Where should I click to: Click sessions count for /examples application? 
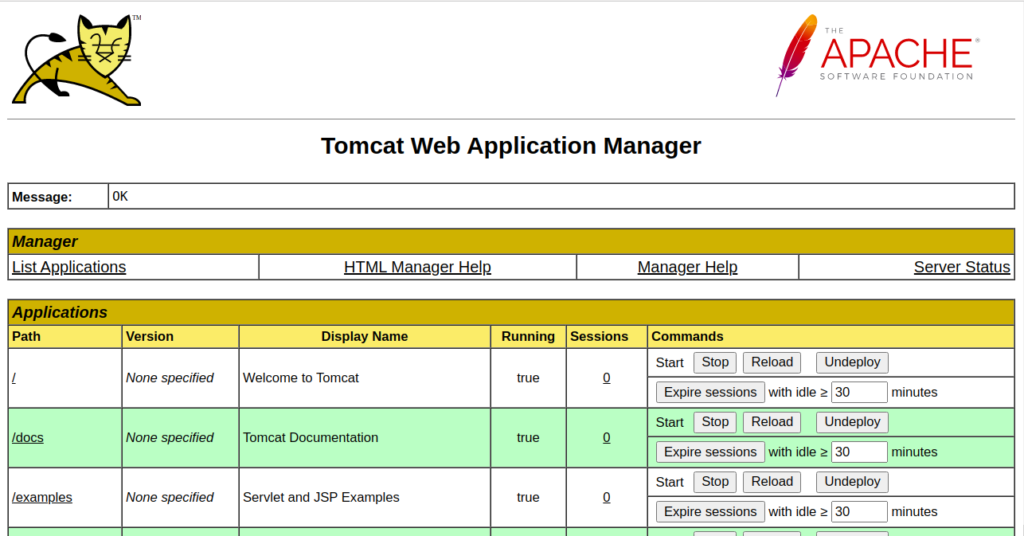click(x=607, y=497)
